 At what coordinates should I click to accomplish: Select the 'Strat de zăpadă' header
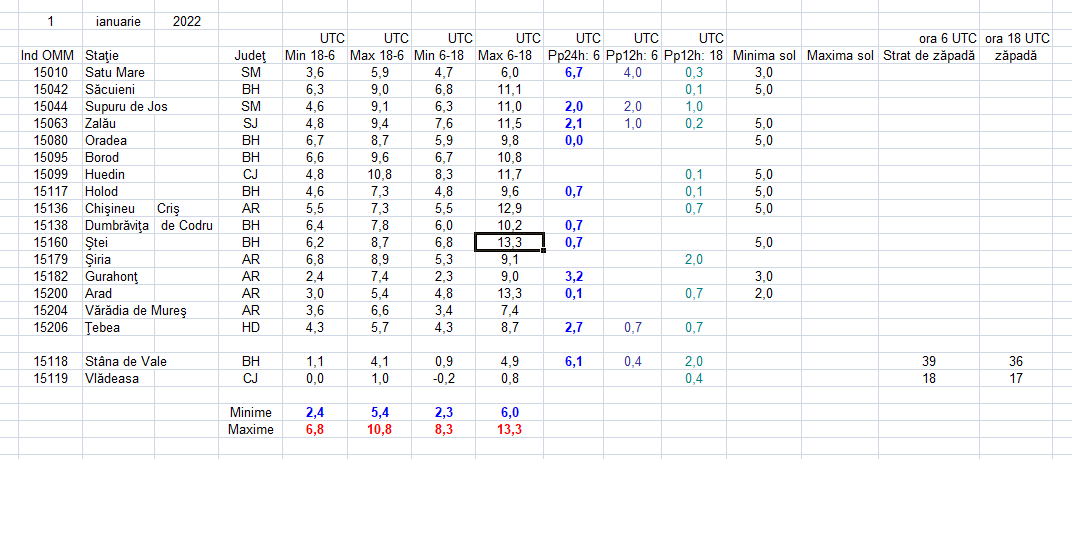(929, 55)
